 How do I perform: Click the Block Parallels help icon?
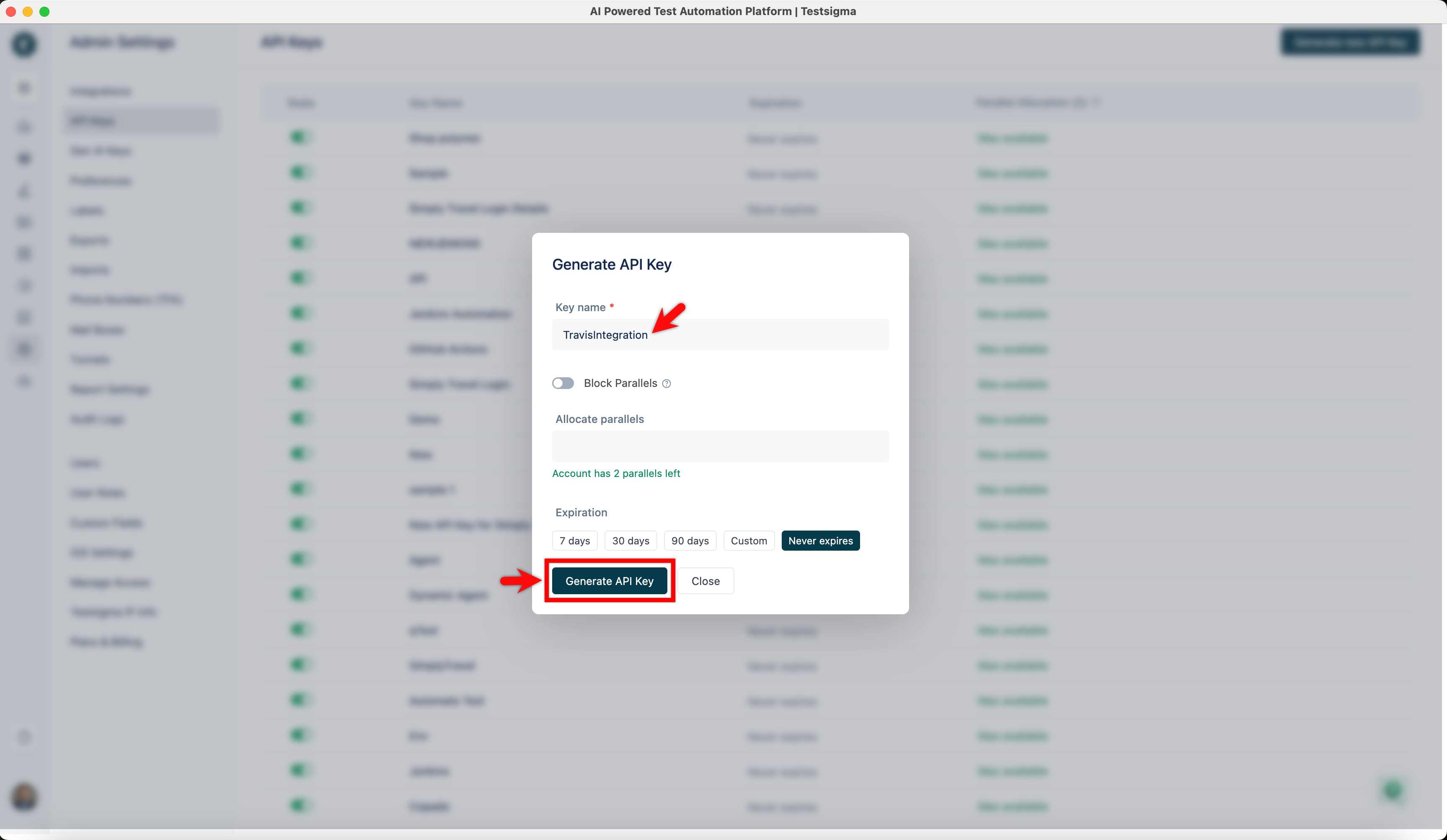pos(666,383)
